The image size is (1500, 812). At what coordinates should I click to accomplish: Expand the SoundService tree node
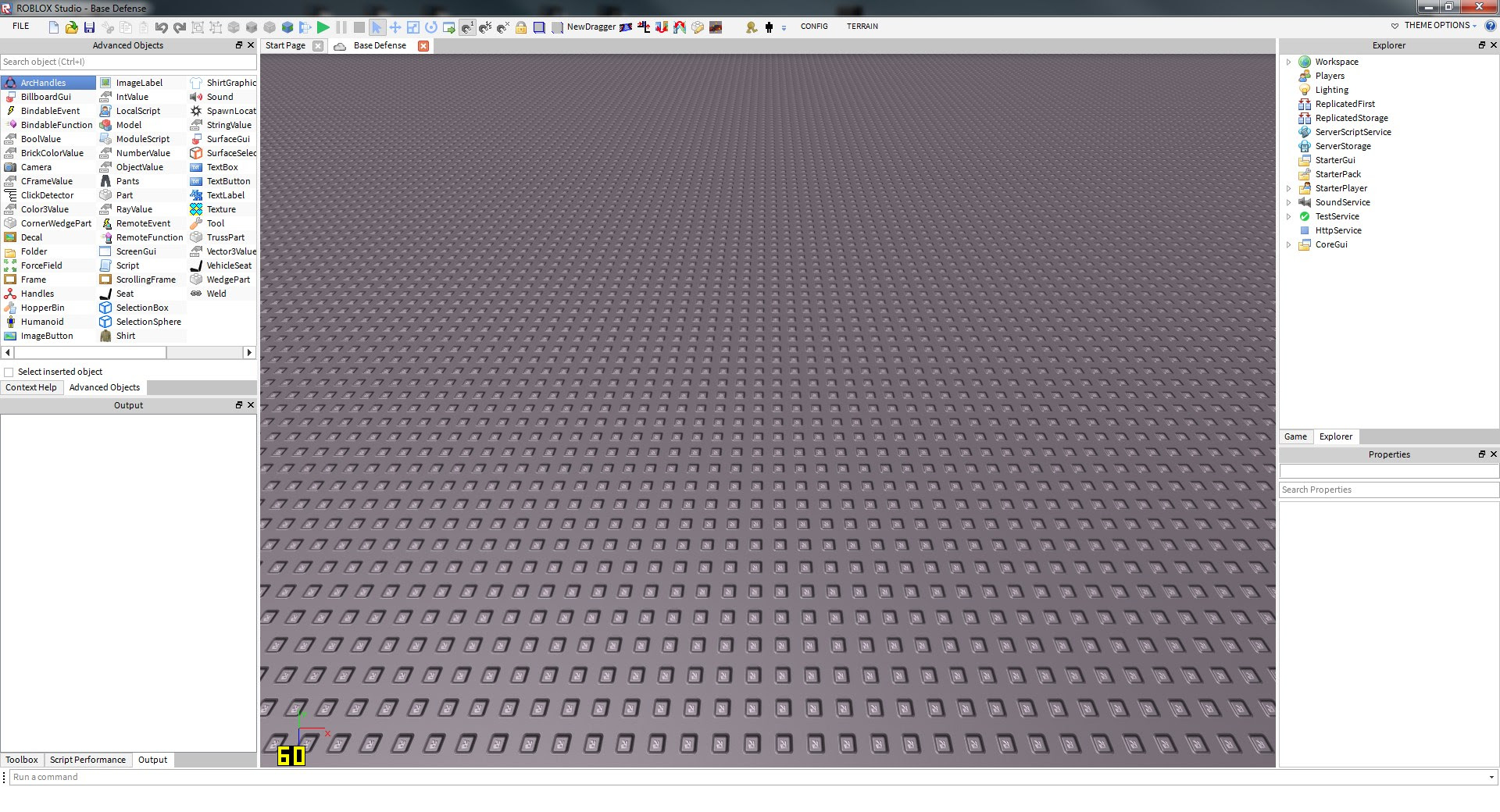[1288, 202]
